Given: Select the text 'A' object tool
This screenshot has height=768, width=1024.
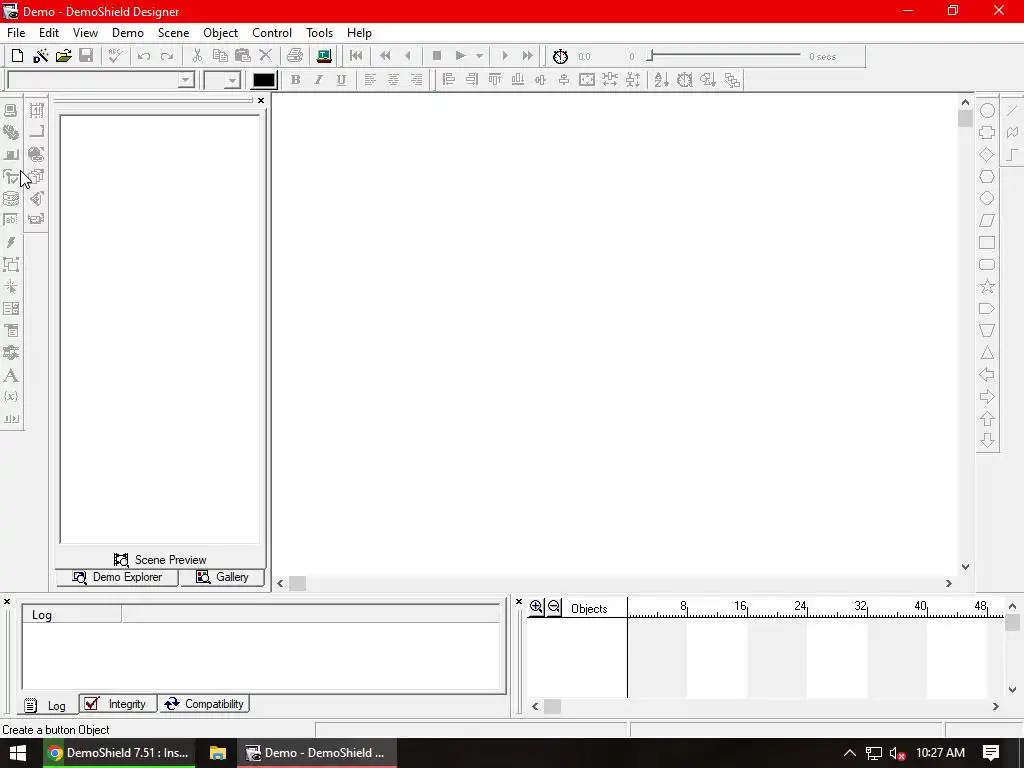Looking at the screenshot, I should pyautogui.click(x=10, y=375).
